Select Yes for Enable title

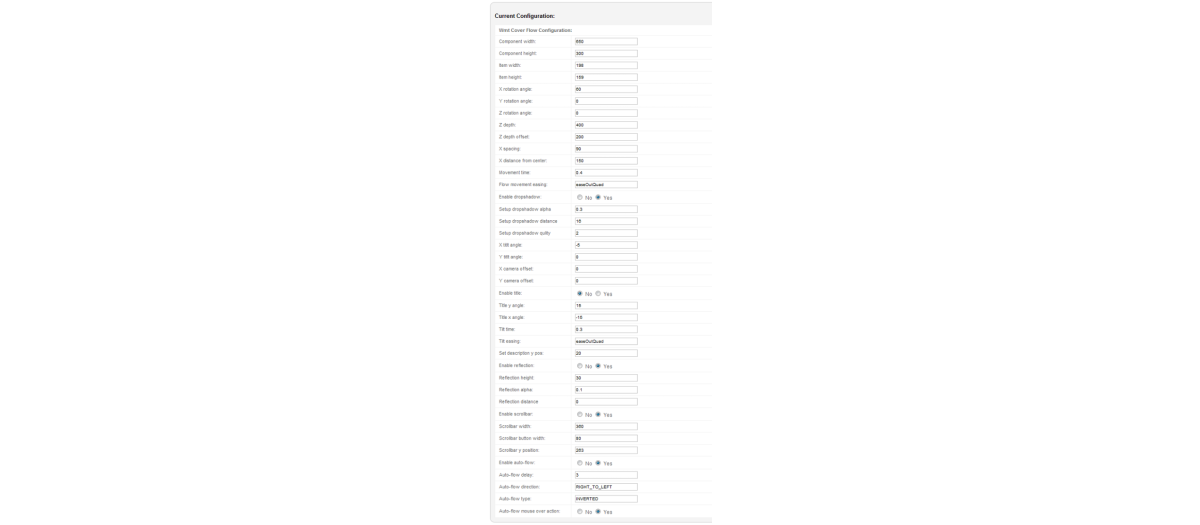(x=597, y=293)
